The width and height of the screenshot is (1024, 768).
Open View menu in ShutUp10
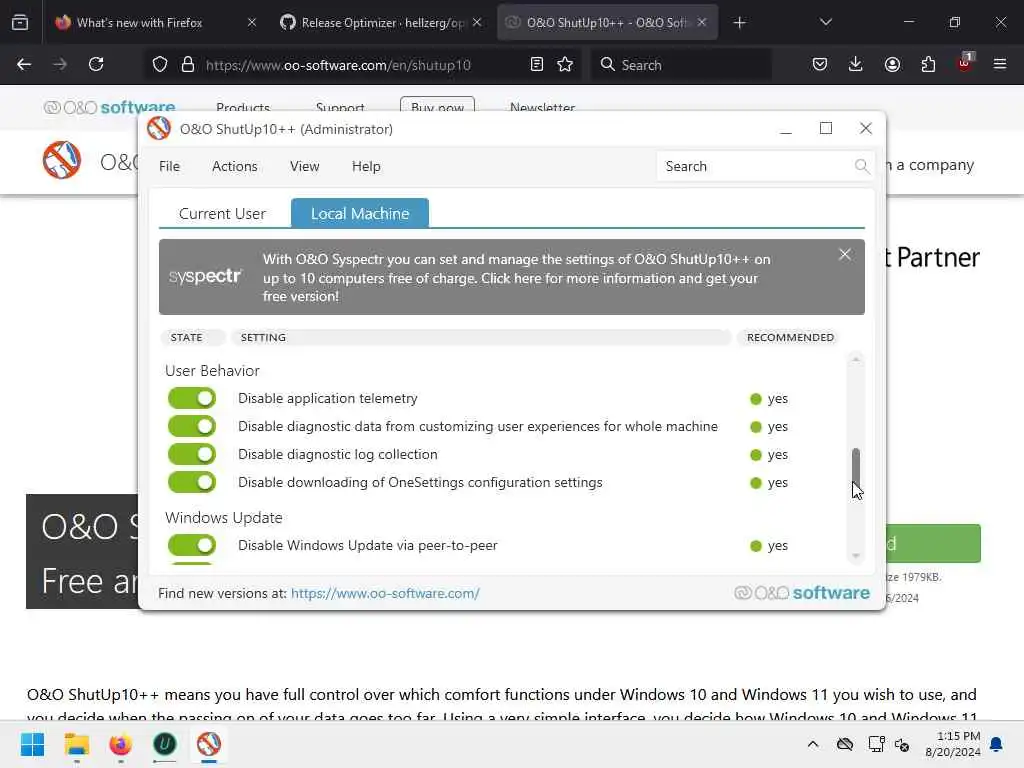pos(304,167)
